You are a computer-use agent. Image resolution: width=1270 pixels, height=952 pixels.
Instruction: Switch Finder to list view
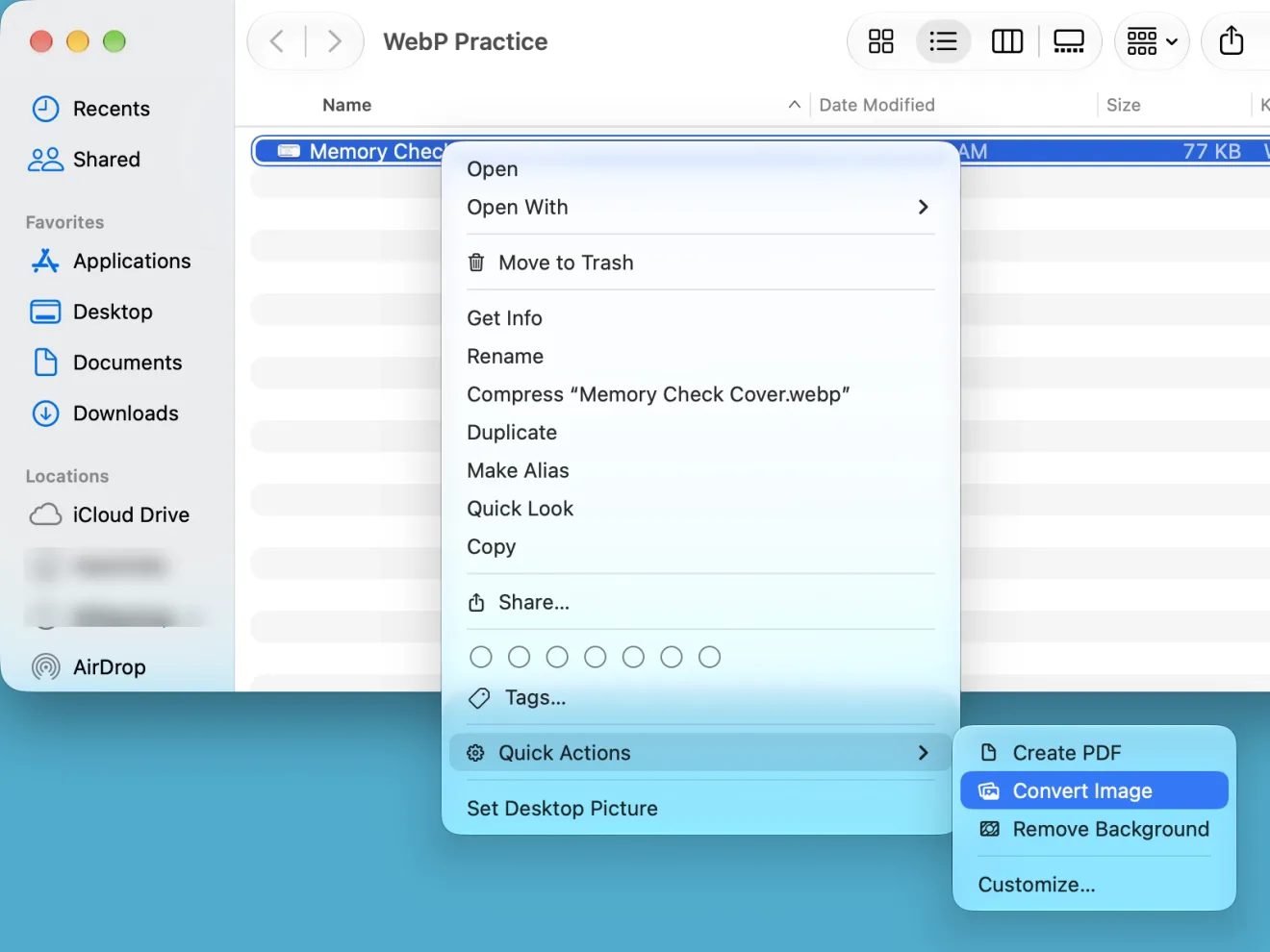(x=943, y=41)
